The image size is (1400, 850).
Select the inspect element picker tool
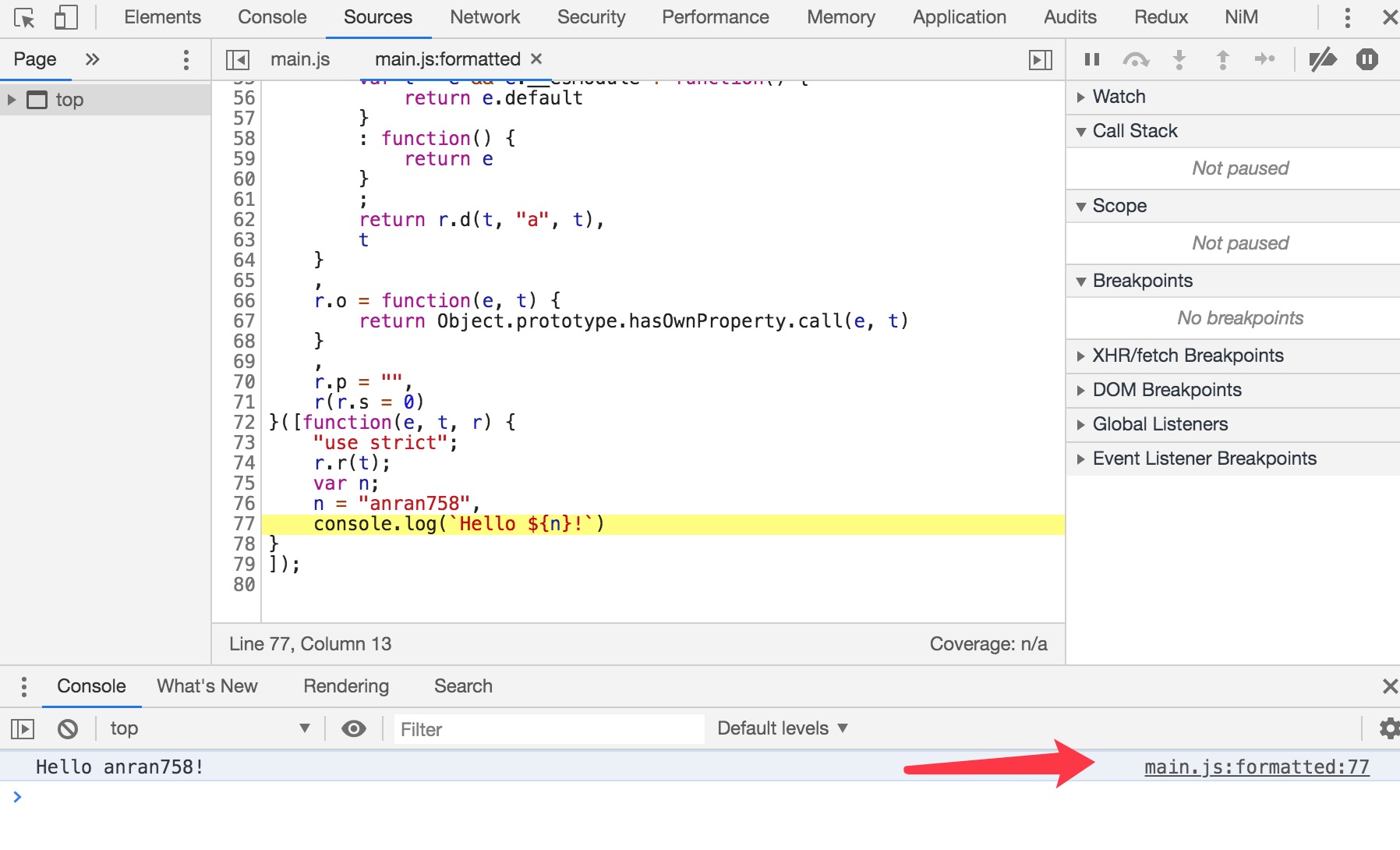click(x=26, y=16)
